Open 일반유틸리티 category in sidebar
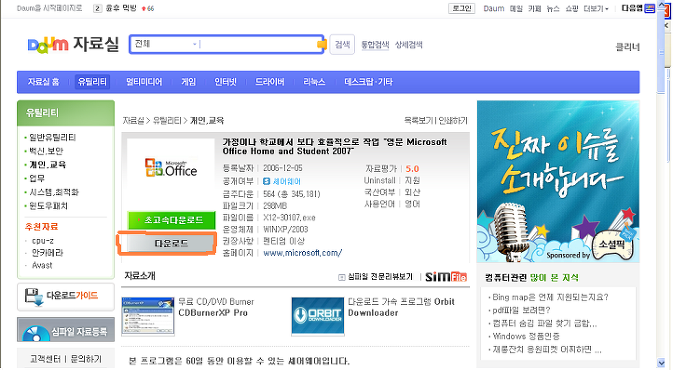 [52, 137]
